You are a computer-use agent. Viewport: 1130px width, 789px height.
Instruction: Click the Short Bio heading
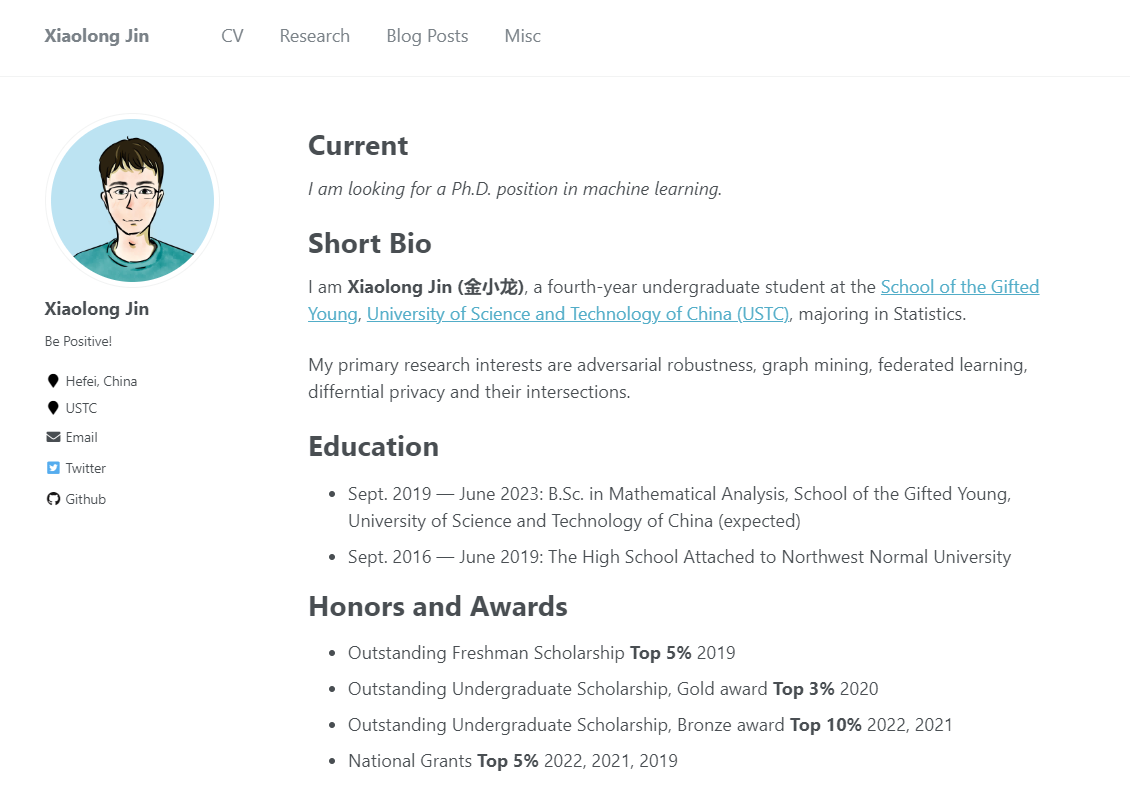(370, 244)
